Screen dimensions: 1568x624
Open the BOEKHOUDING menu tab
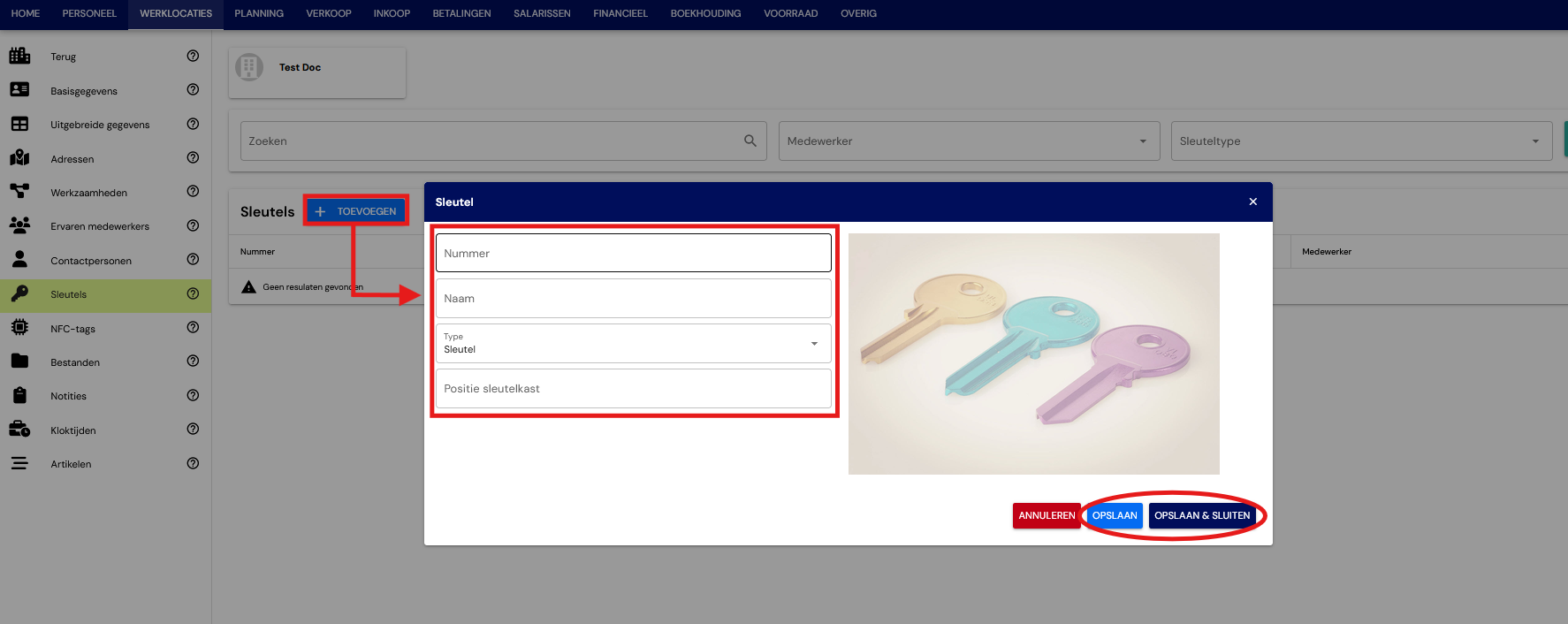[x=705, y=13]
